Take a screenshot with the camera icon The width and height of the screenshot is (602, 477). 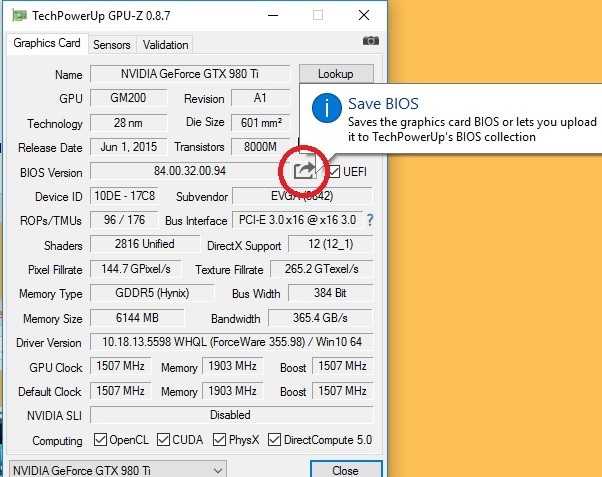tap(370, 41)
